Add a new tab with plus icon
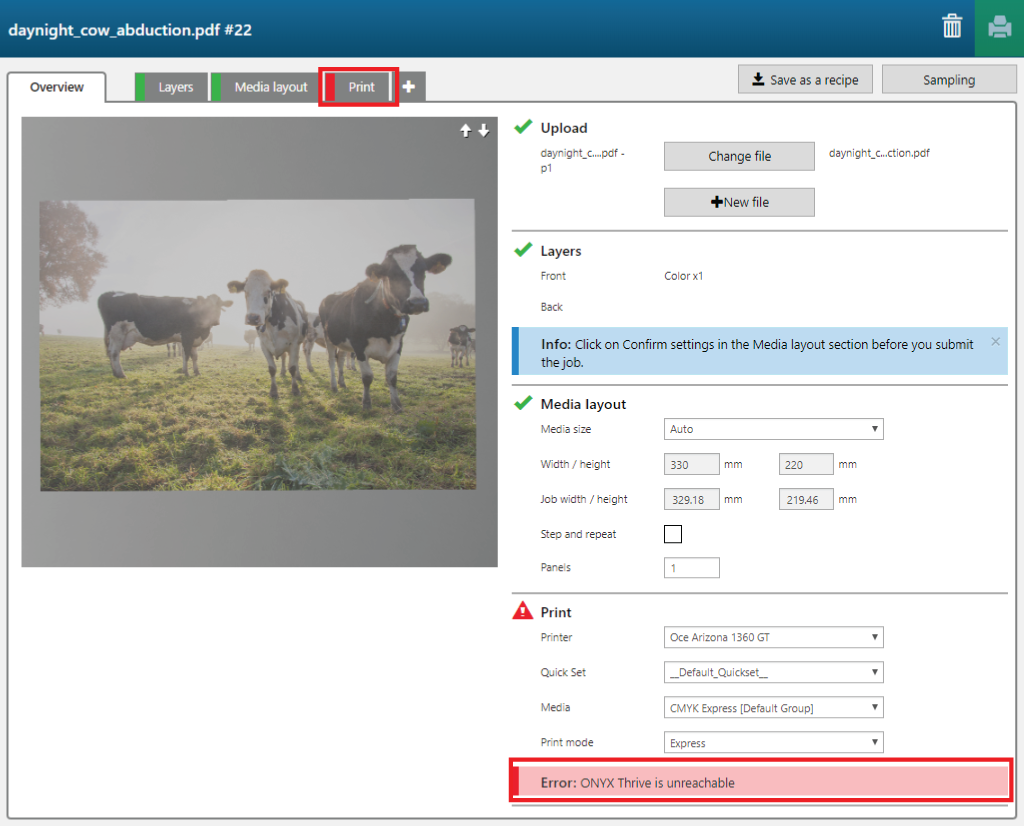 point(409,86)
